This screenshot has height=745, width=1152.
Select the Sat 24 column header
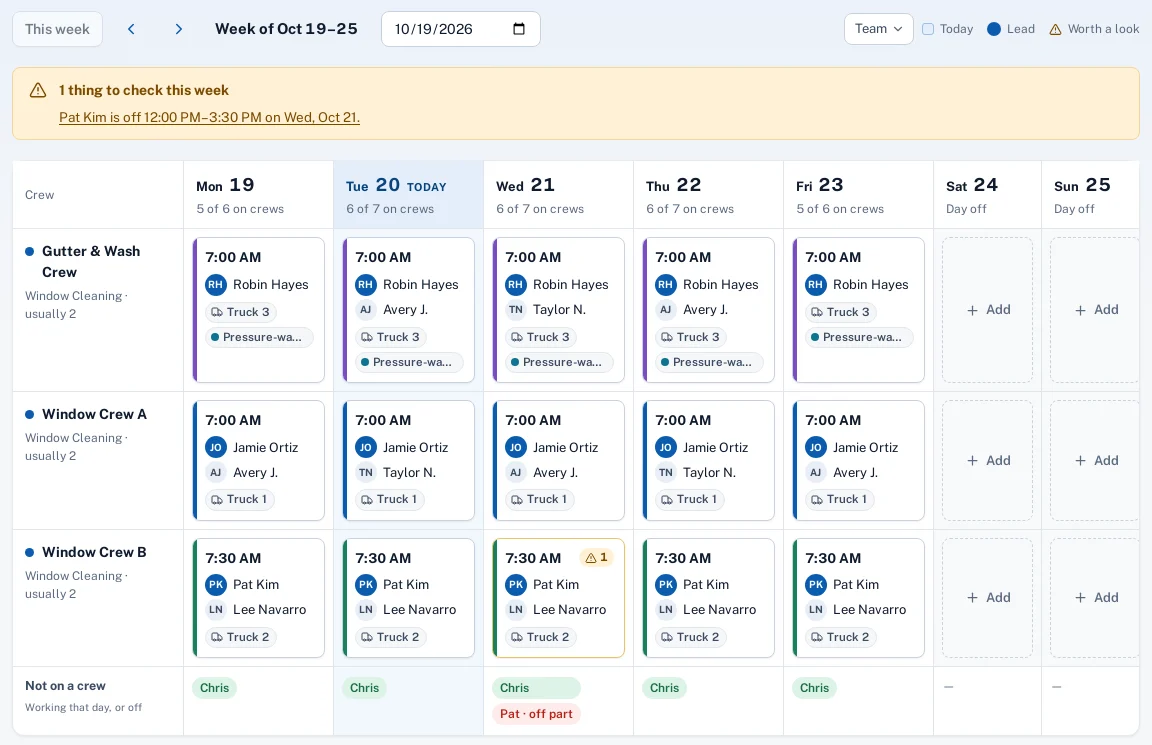(987, 195)
